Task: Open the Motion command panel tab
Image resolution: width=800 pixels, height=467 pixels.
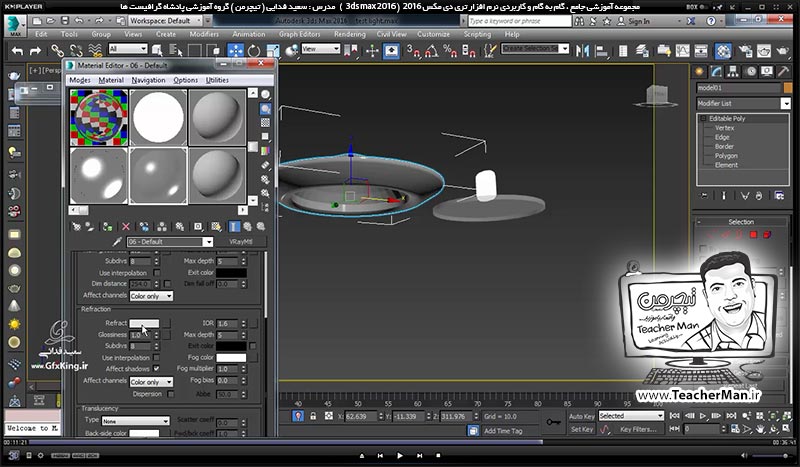Action: (750, 71)
